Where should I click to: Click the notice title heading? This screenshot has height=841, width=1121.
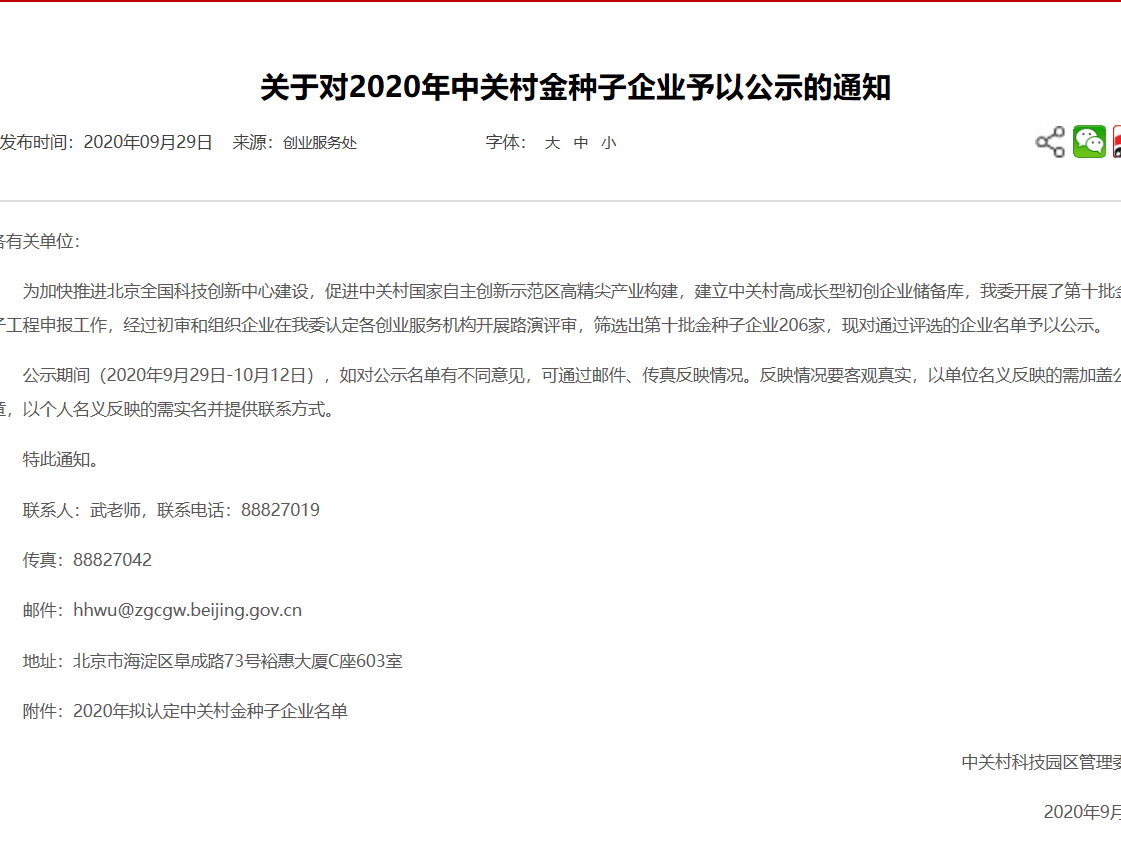575,87
